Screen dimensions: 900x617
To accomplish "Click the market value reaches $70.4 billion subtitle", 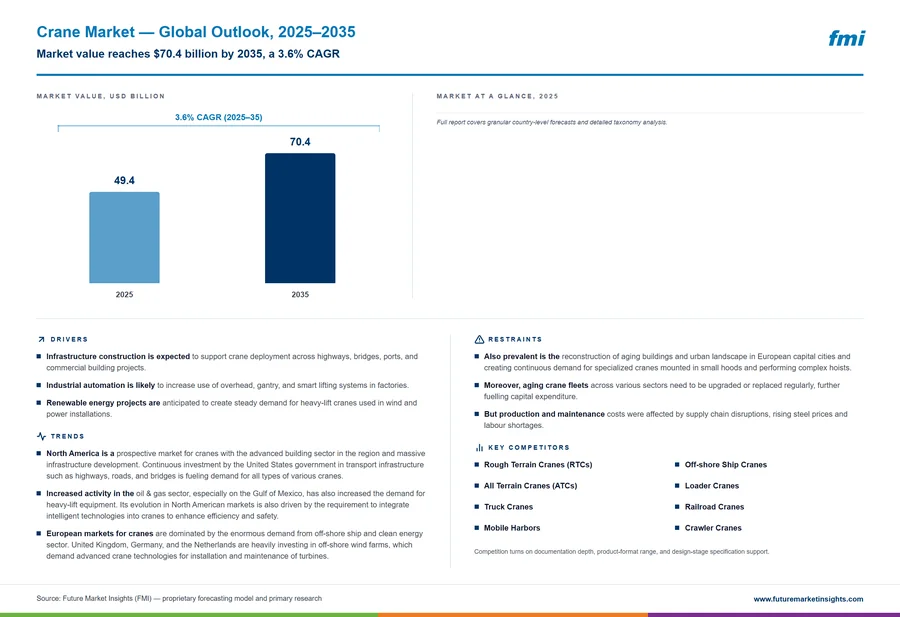I will pyautogui.click(x=188, y=54).
